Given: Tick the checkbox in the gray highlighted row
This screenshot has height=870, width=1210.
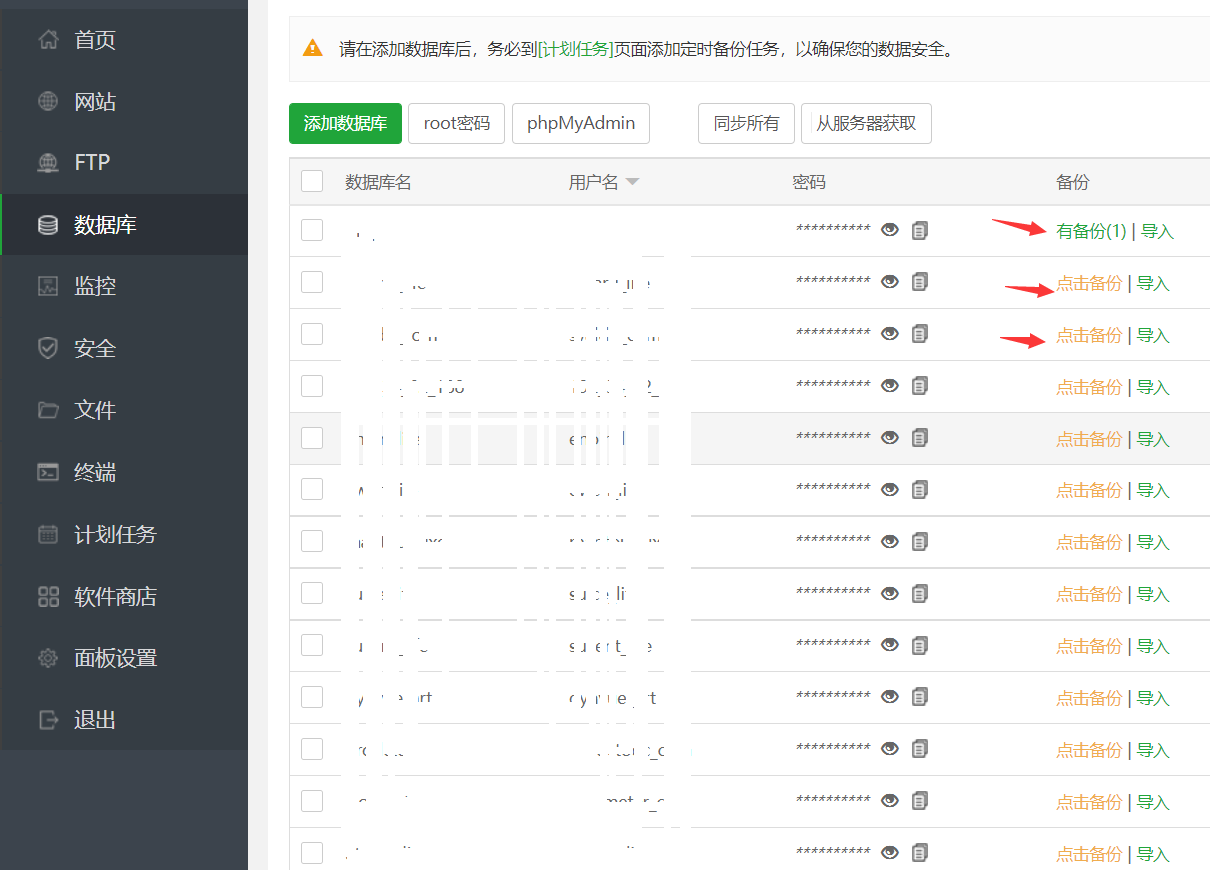Looking at the screenshot, I should click(312, 437).
